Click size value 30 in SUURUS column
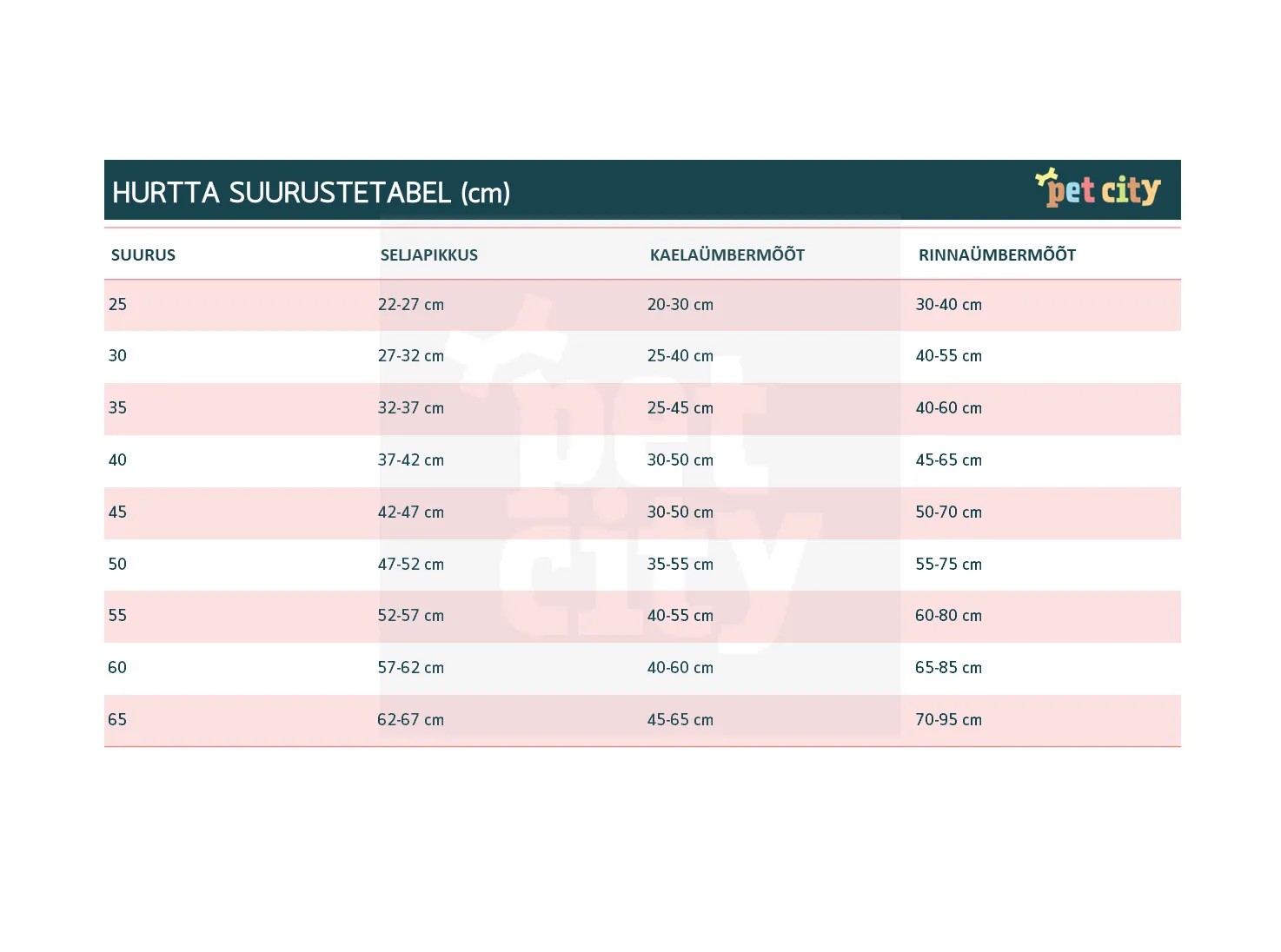 (x=117, y=356)
